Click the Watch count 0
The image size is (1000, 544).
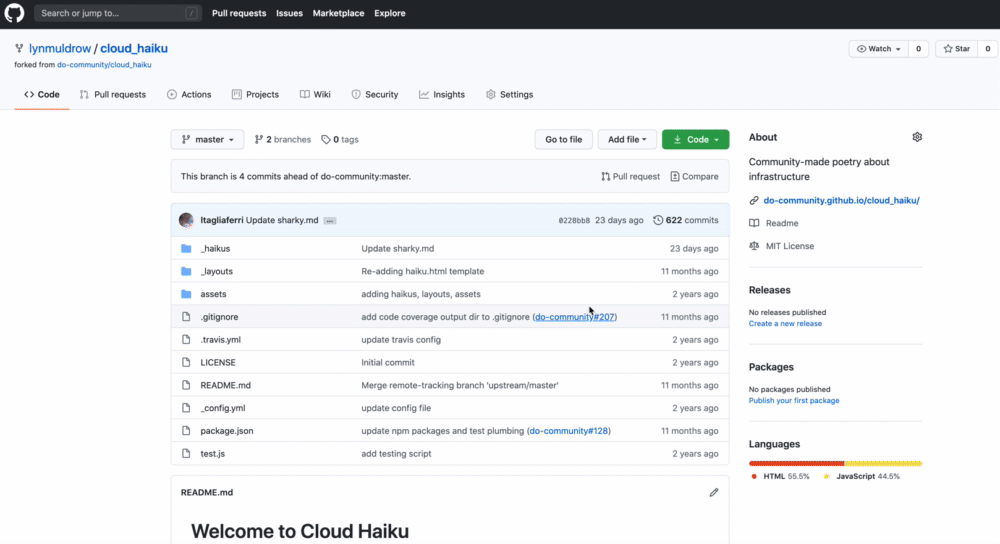[918, 48]
